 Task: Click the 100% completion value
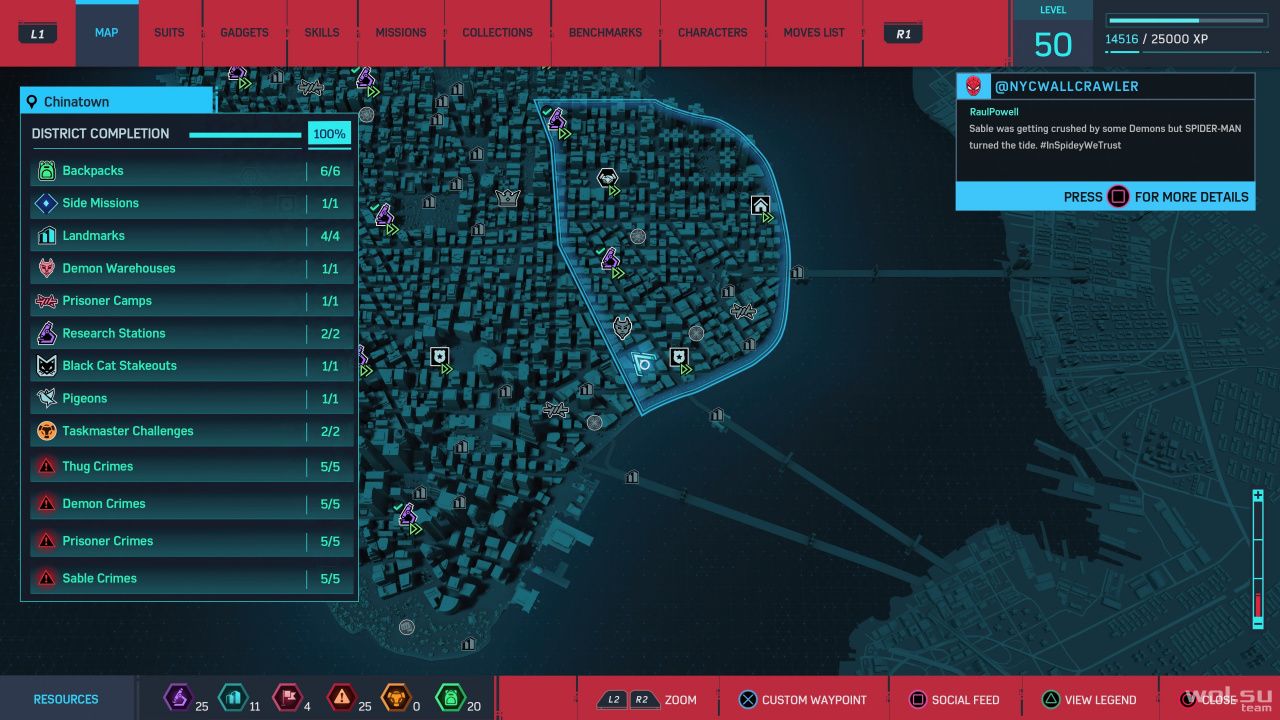[x=329, y=134]
